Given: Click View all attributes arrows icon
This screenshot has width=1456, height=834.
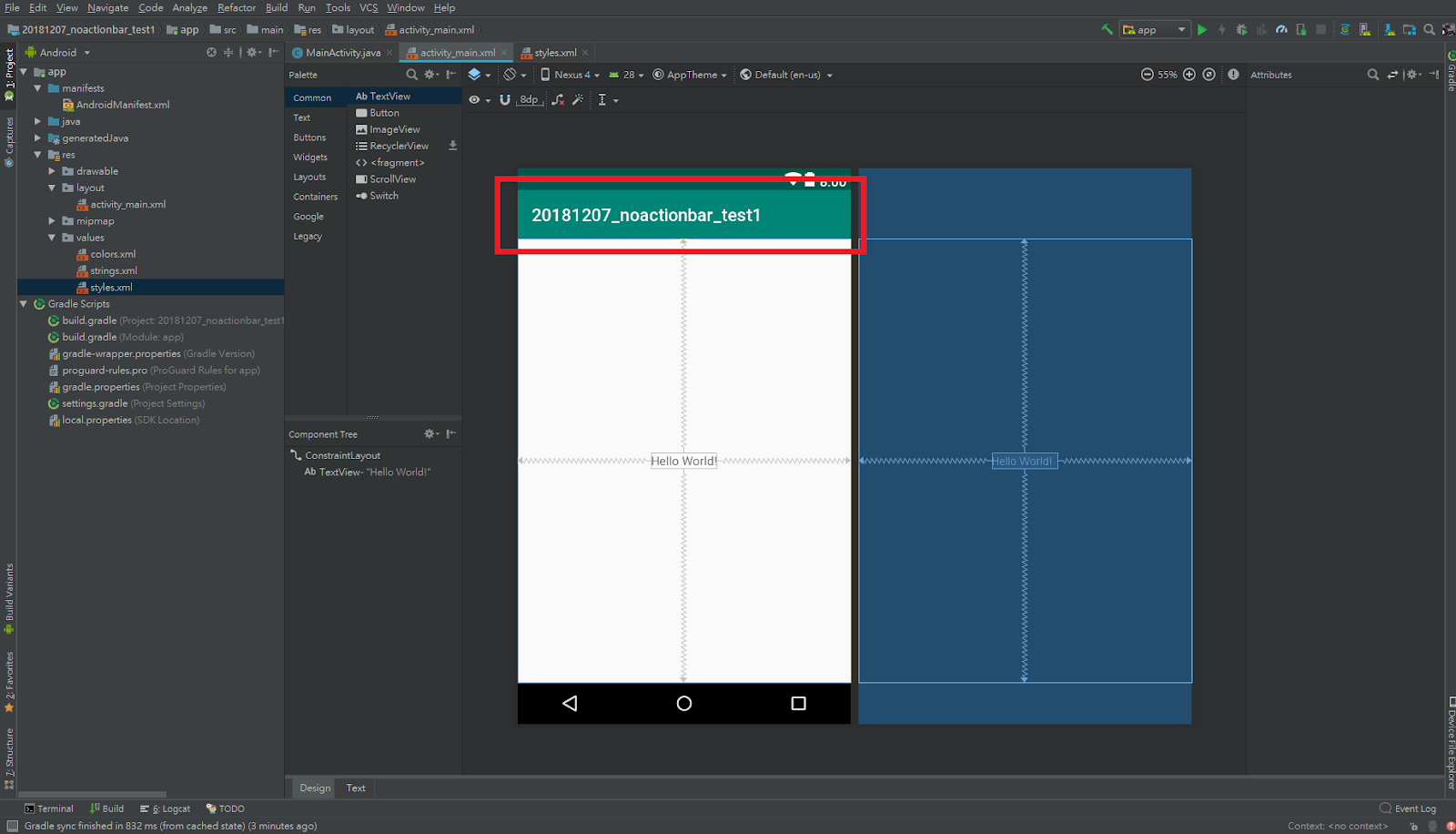Looking at the screenshot, I should 1392,75.
